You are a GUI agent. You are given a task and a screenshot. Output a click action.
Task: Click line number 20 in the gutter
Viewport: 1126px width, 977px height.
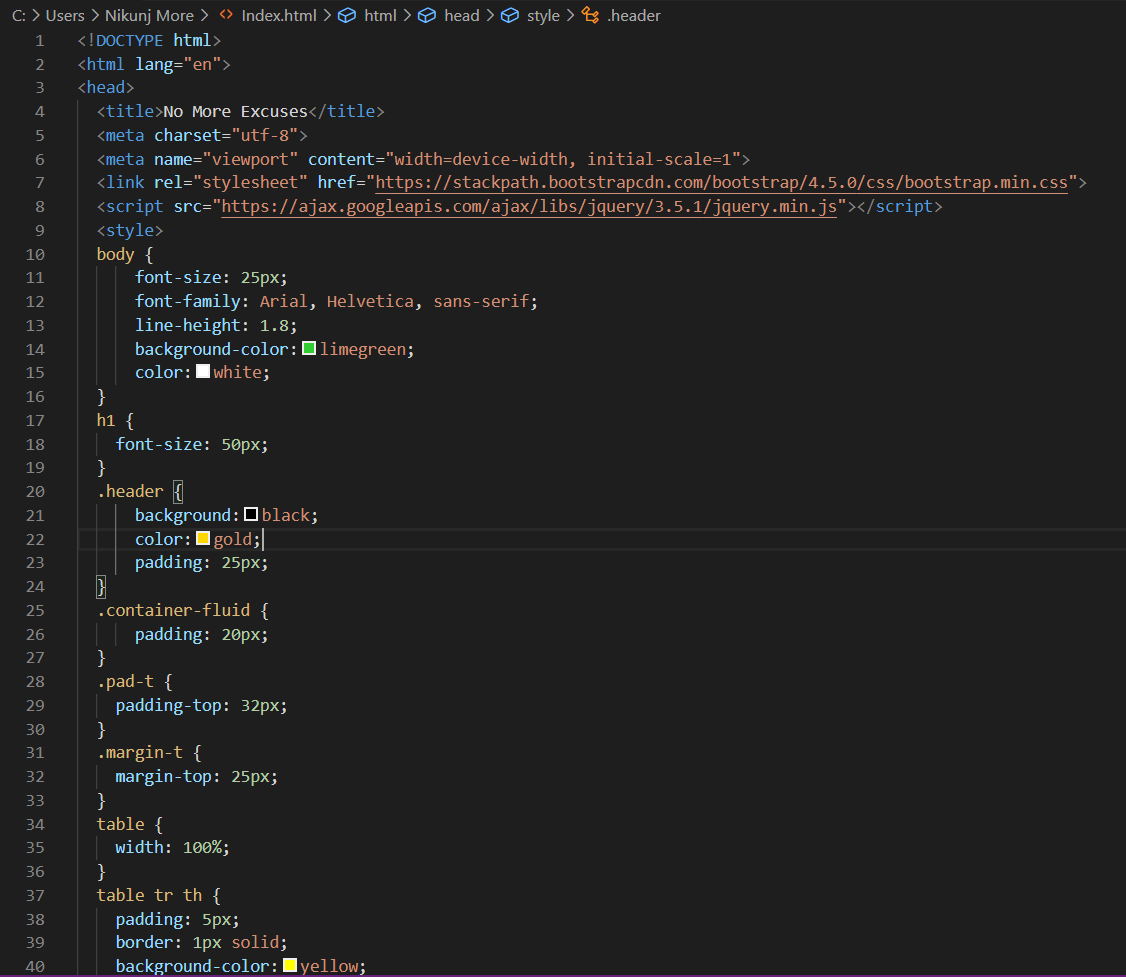[x=35, y=492]
